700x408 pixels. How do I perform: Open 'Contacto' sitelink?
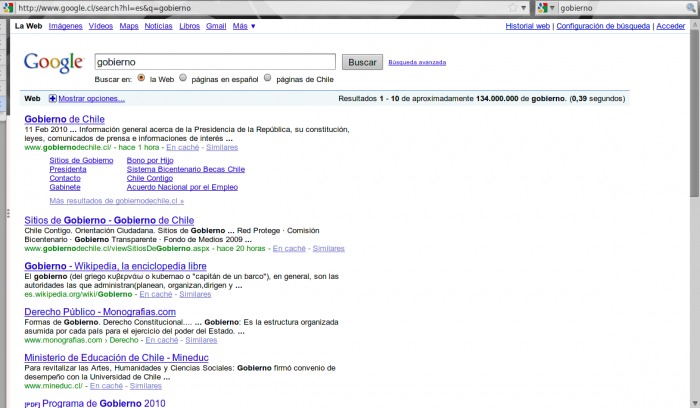coord(65,178)
